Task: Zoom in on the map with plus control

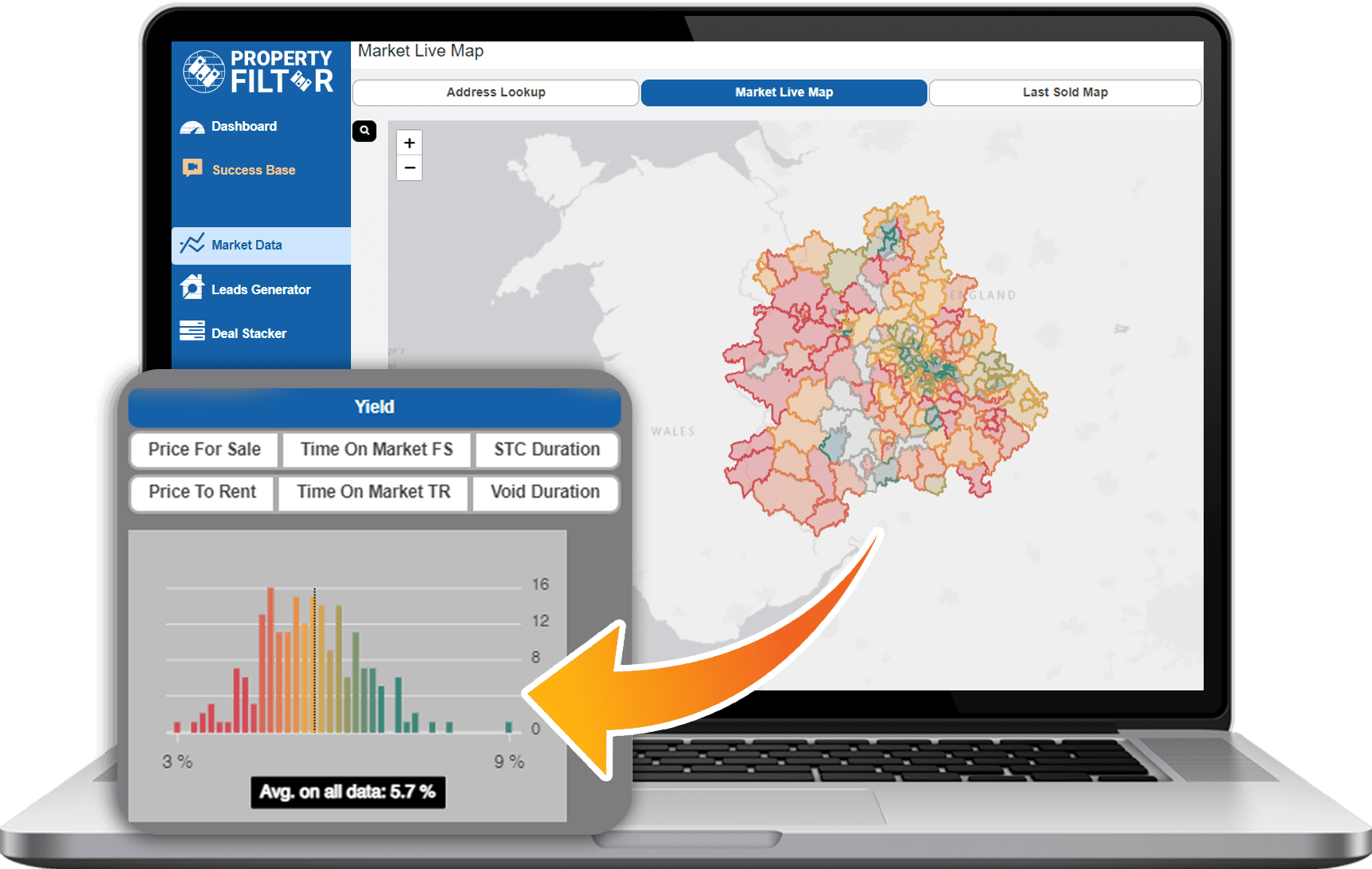Action: point(409,143)
